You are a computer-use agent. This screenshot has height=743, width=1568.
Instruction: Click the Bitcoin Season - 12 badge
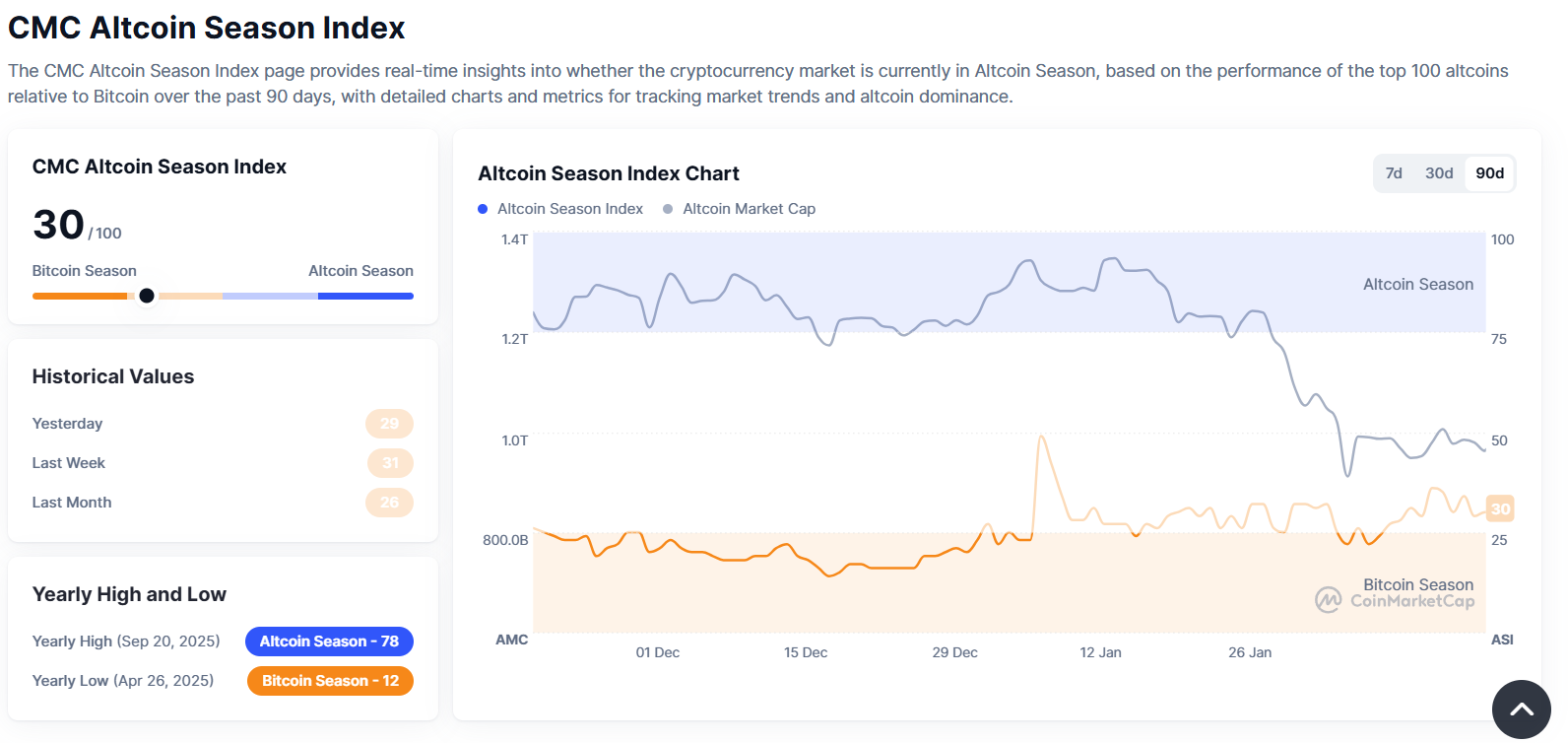click(x=330, y=681)
